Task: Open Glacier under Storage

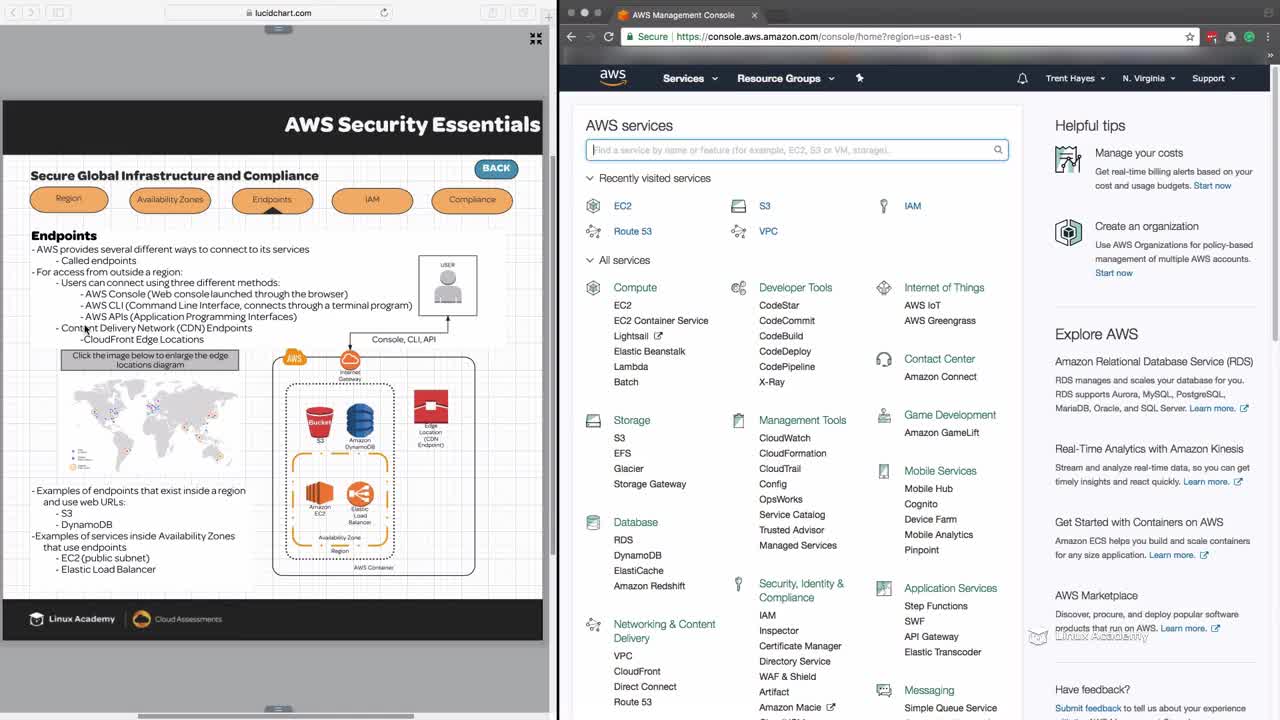Action: [629, 469]
